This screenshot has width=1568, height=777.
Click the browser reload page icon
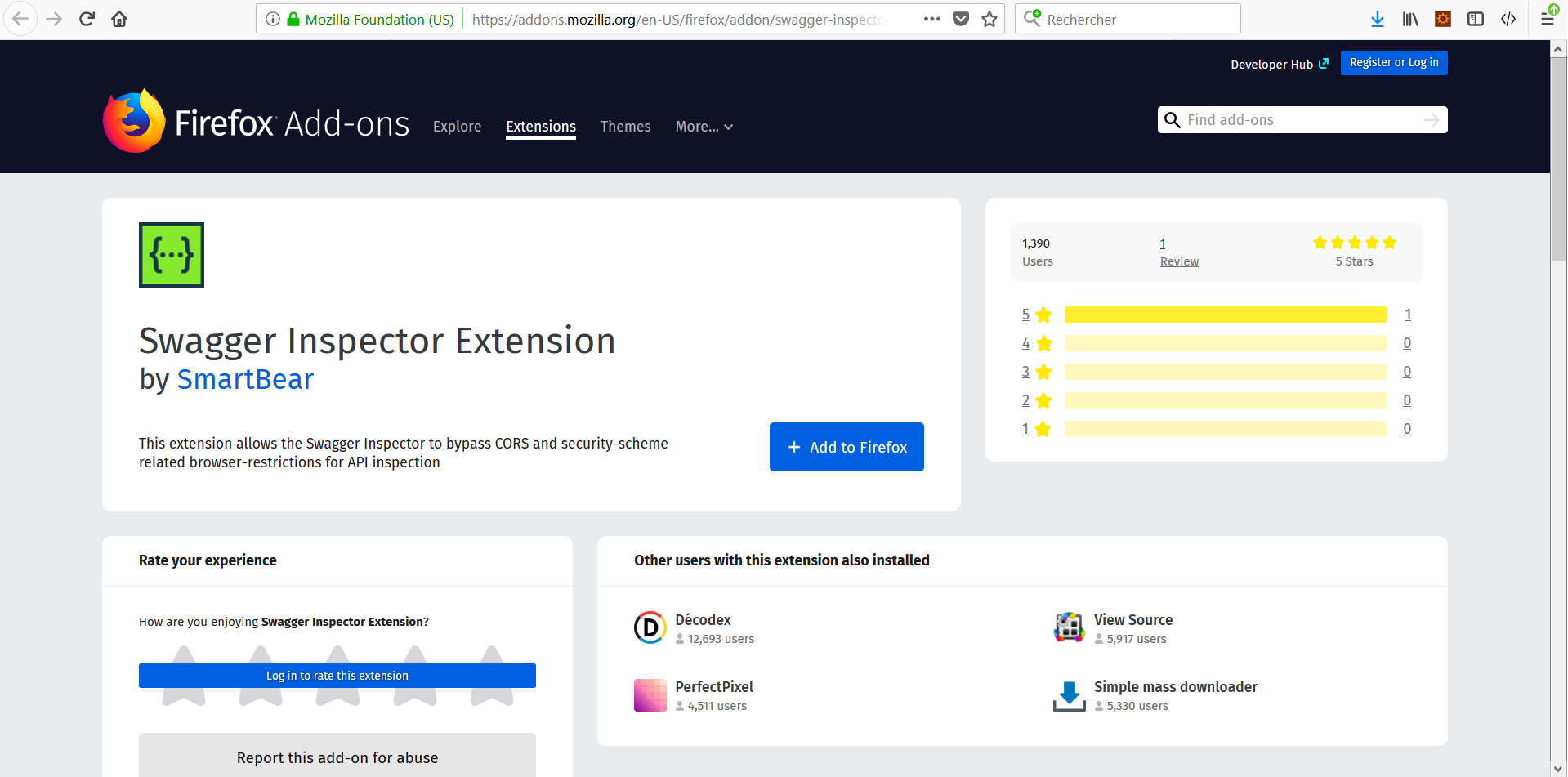pyautogui.click(x=87, y=19)
